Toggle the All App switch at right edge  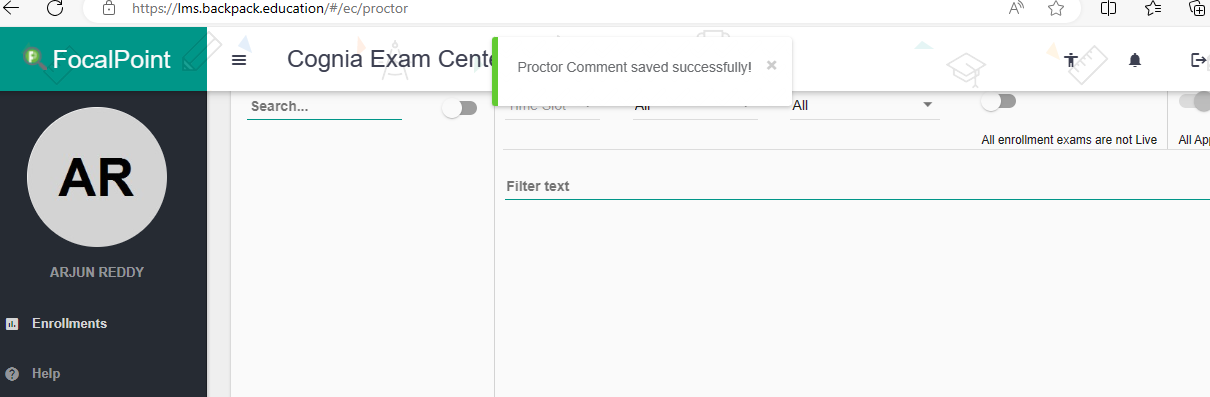pyautogui.click(x=1195, y=101)
